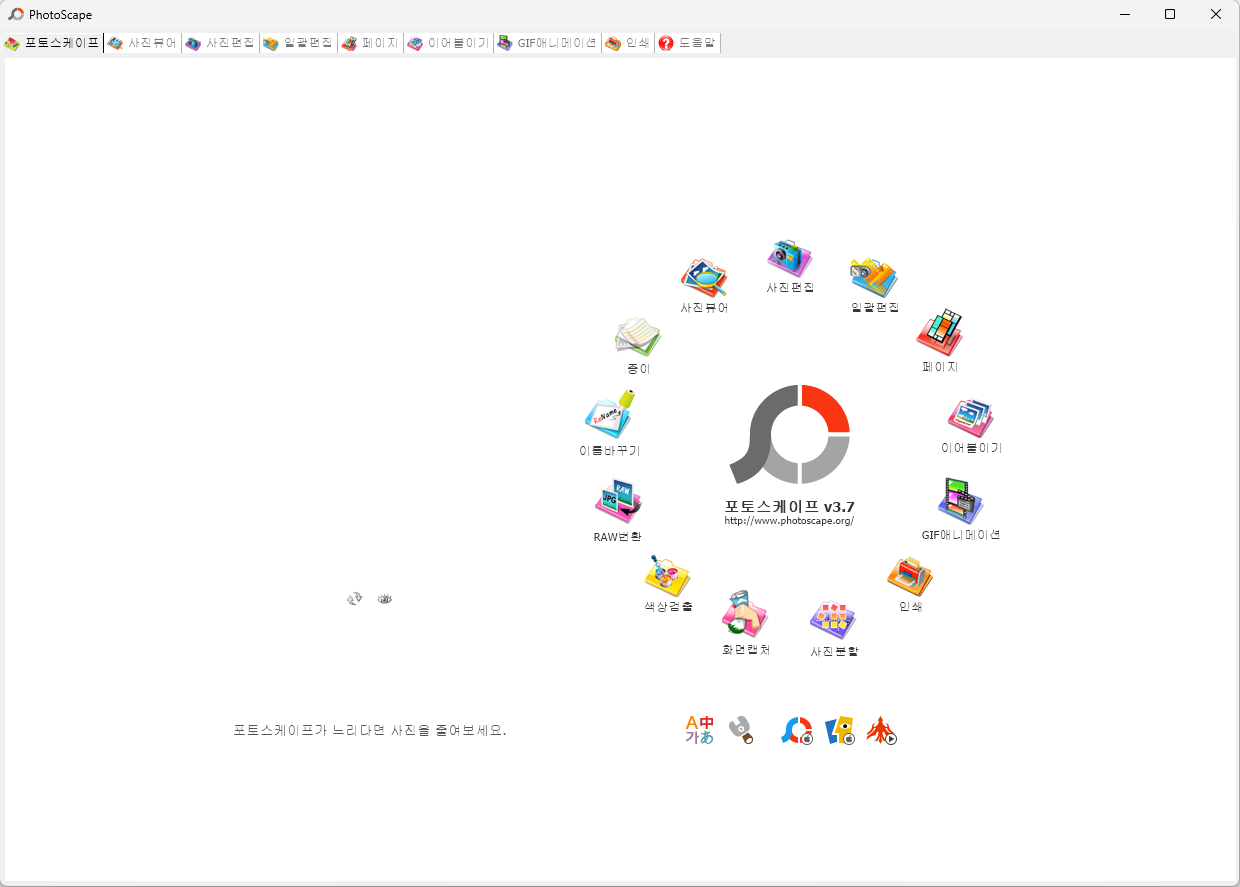This screenshot has width=1240, height=887.
Task: Select the 포토스케이프 tab
Action: pos(52,43)
